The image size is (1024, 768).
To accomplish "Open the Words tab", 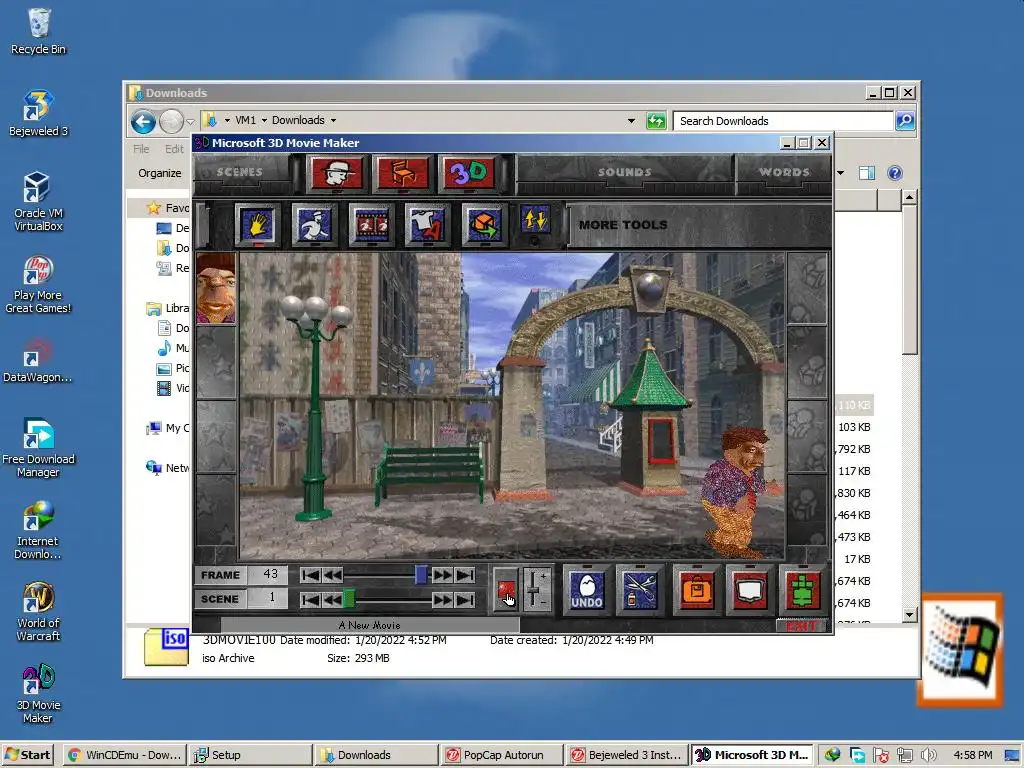I will point(784,172).
